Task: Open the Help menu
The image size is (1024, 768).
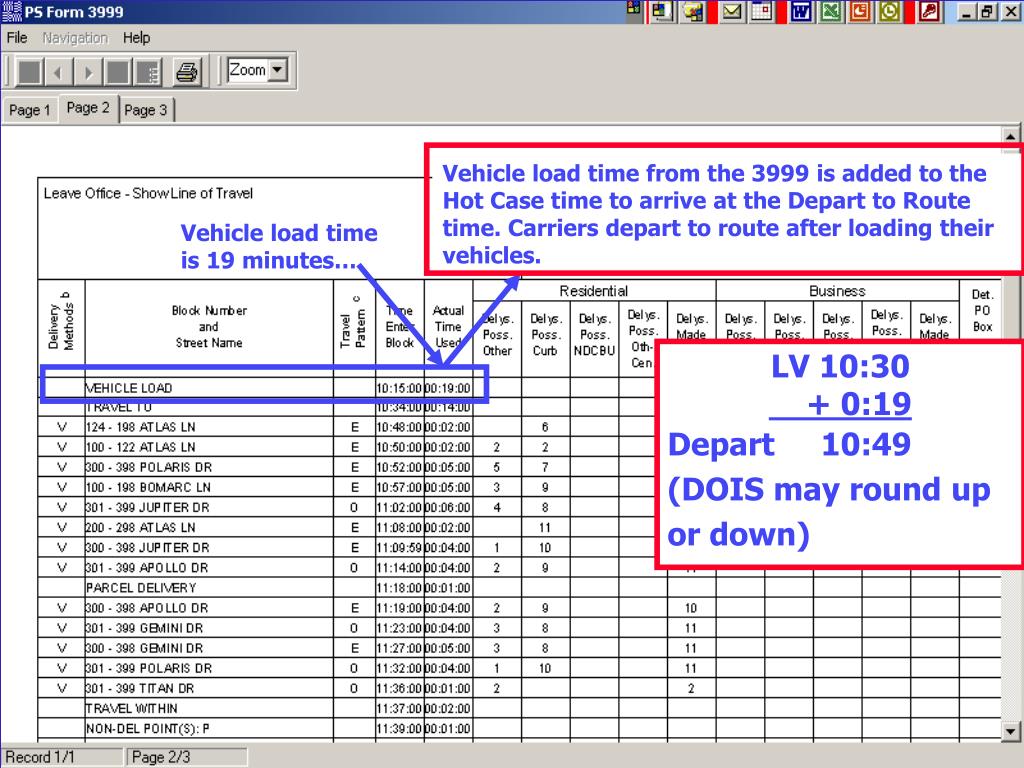Action: [x=136, y=38]
